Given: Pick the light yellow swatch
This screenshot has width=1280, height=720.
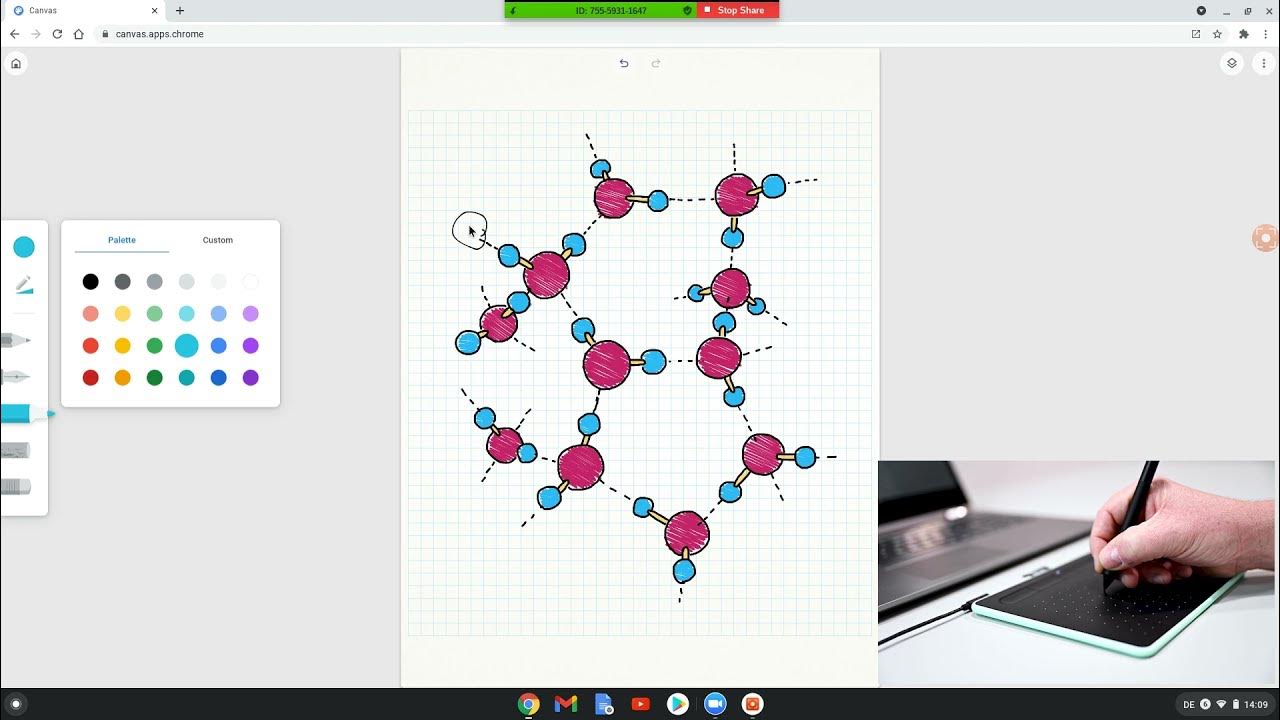Looking at the screenshot, I should pyautogui.click(x=123, y=314).
